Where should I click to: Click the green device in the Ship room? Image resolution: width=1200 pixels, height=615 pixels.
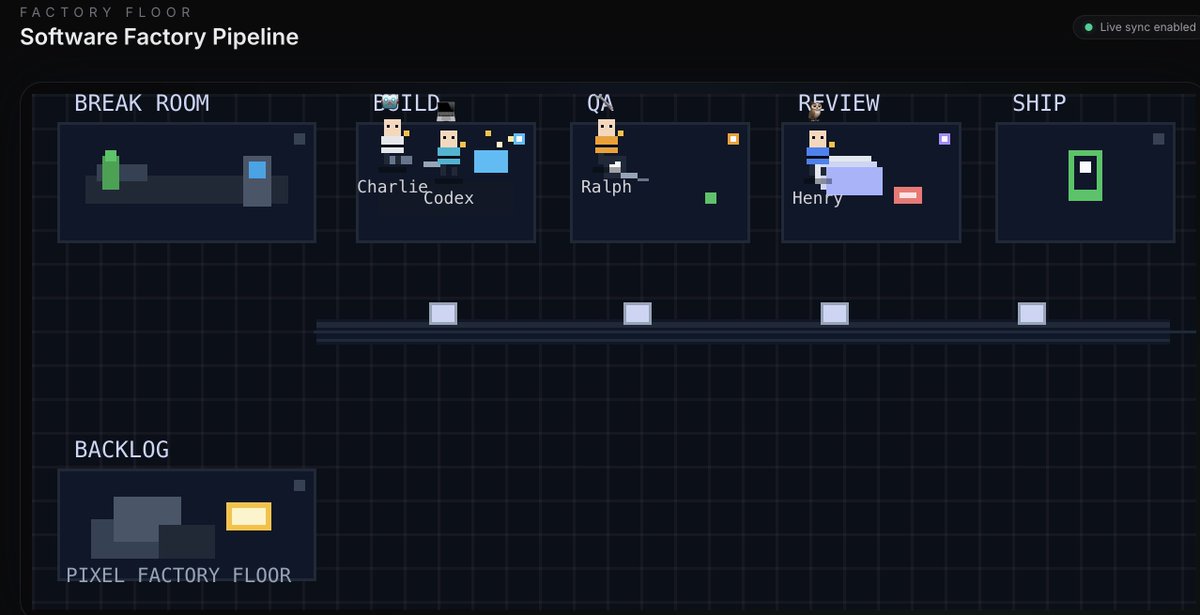click(1085, 175)
